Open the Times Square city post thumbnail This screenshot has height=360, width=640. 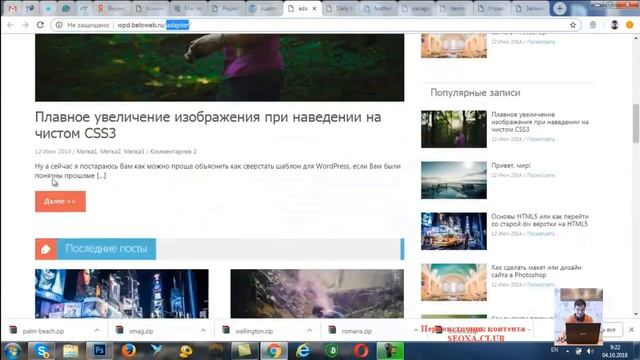pyautogui.click(x=122, y=293)
